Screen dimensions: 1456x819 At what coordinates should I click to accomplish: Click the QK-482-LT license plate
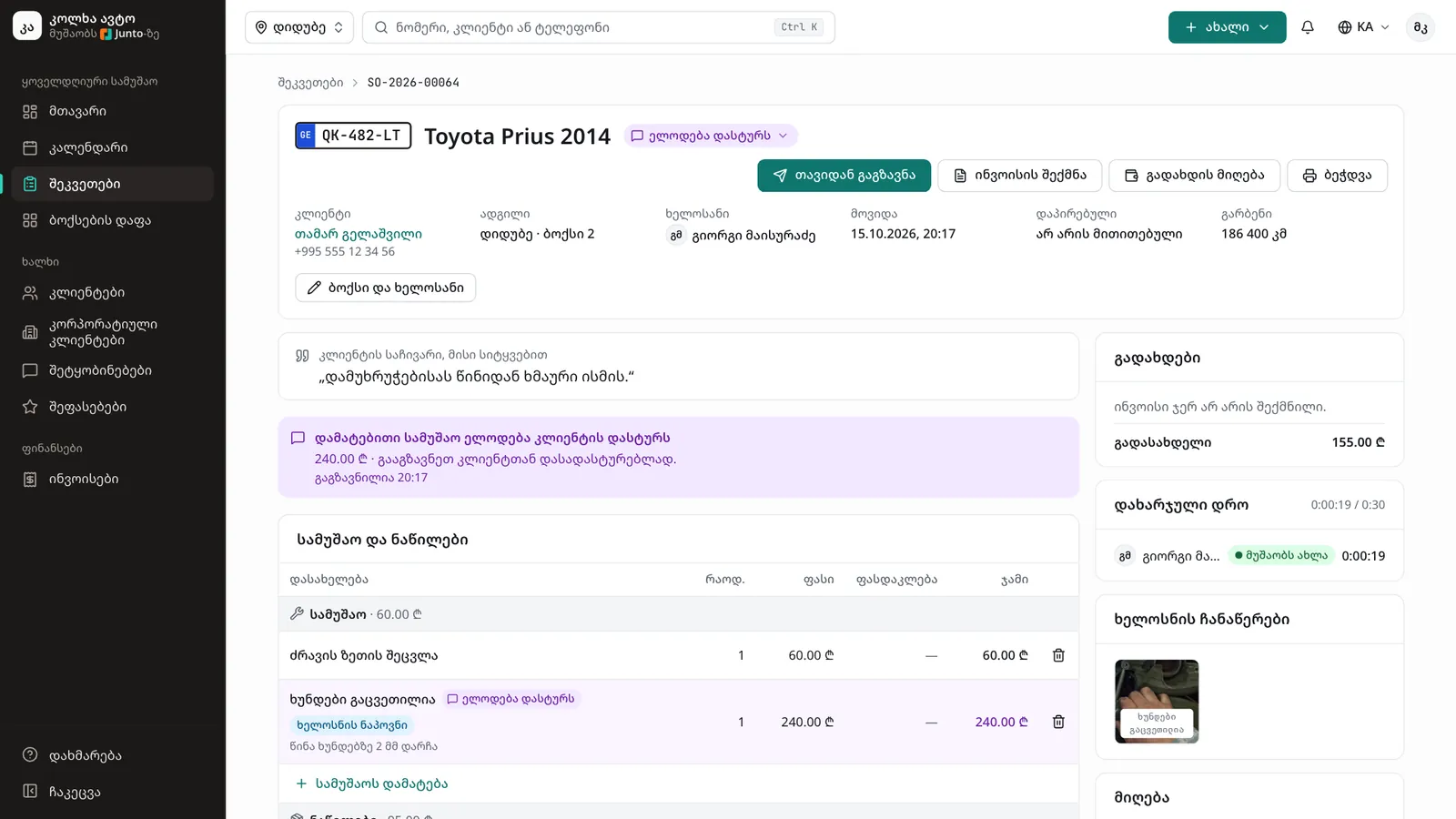click(353, 136)
